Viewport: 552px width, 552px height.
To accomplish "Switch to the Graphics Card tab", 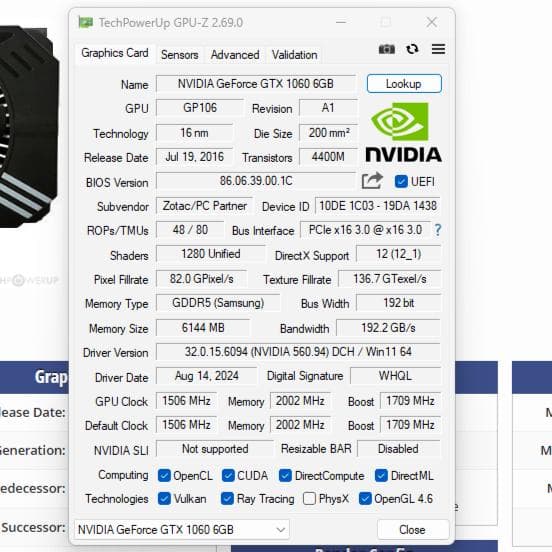I will pos(115,53).
